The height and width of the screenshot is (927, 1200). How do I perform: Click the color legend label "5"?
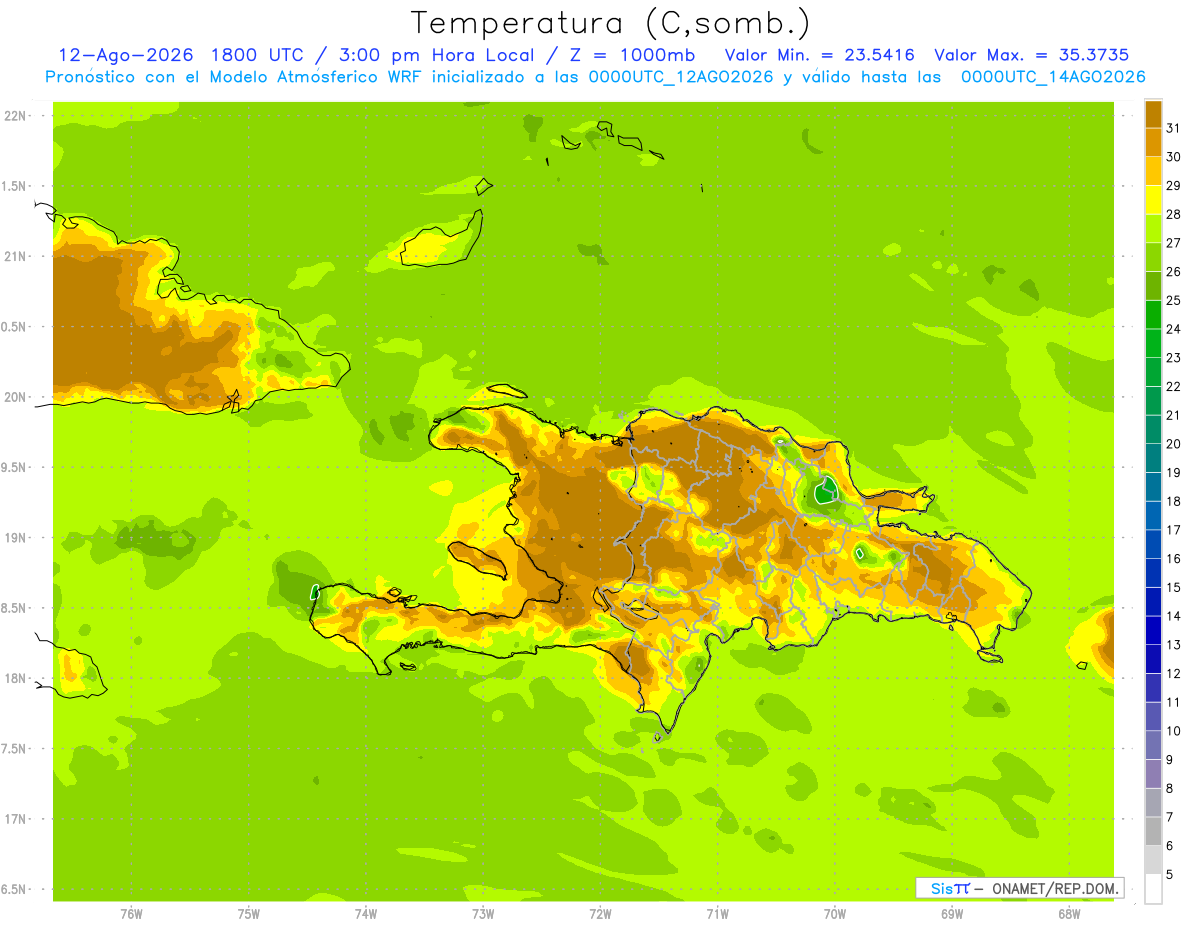tap(1169, 875)
